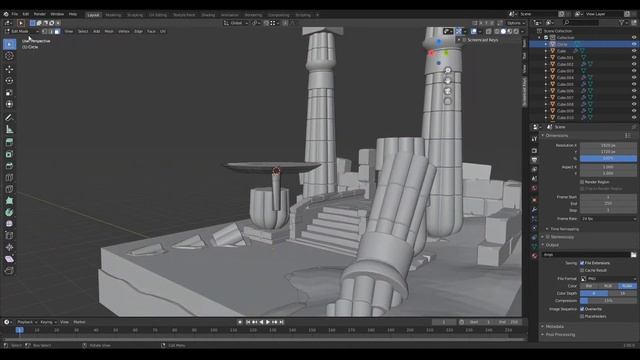The image size is (640, 360).
Task: Select the Smooth tool
Action: (x=9, y=224)
